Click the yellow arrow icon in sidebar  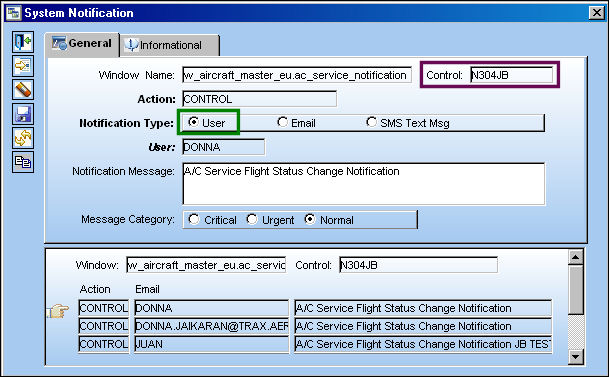pyautogui.click(x=23, y=66)
